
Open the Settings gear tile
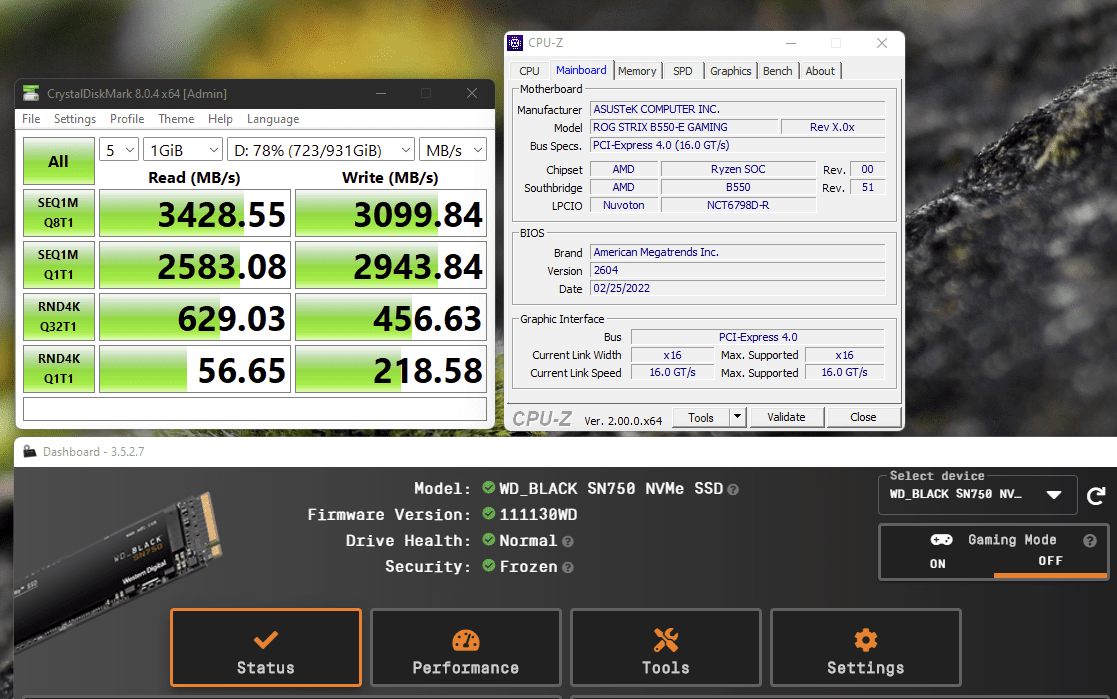[x=866, y=648]
